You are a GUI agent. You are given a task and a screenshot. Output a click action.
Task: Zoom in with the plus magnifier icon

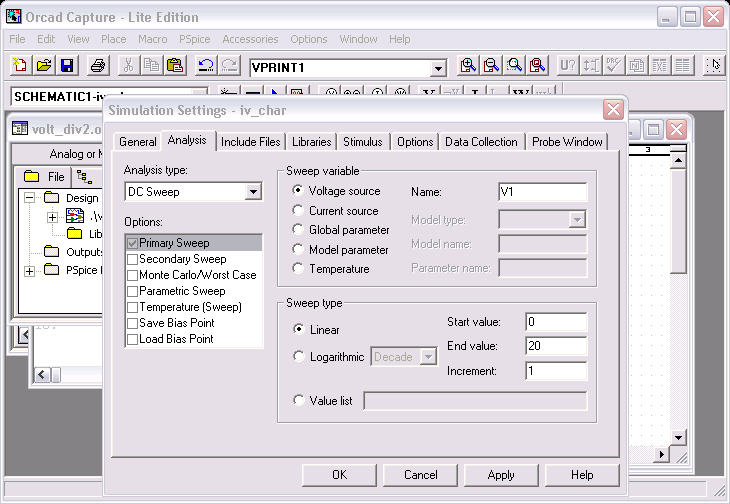coord(468,66)
